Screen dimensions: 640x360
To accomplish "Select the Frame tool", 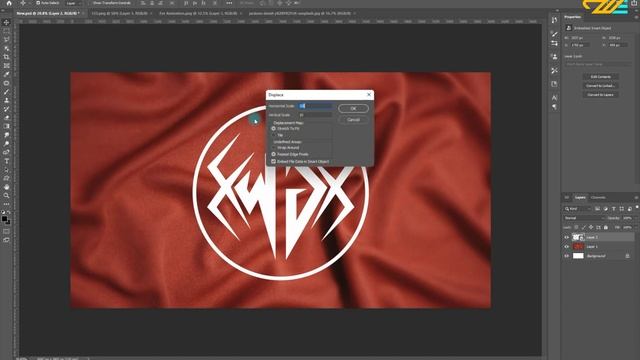I will (x=6, y=65).
